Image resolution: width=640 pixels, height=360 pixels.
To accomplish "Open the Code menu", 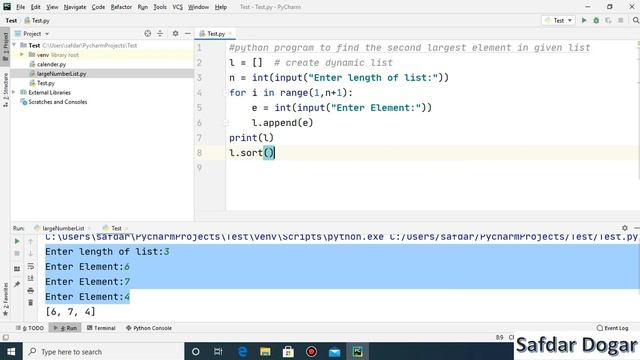I will point(98,7).
